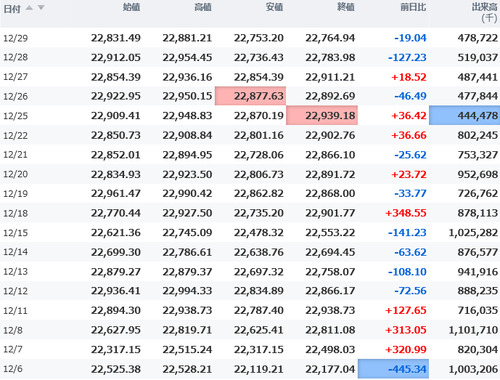
Task: Select the 12/29 date row
Action: coord(250,38)
